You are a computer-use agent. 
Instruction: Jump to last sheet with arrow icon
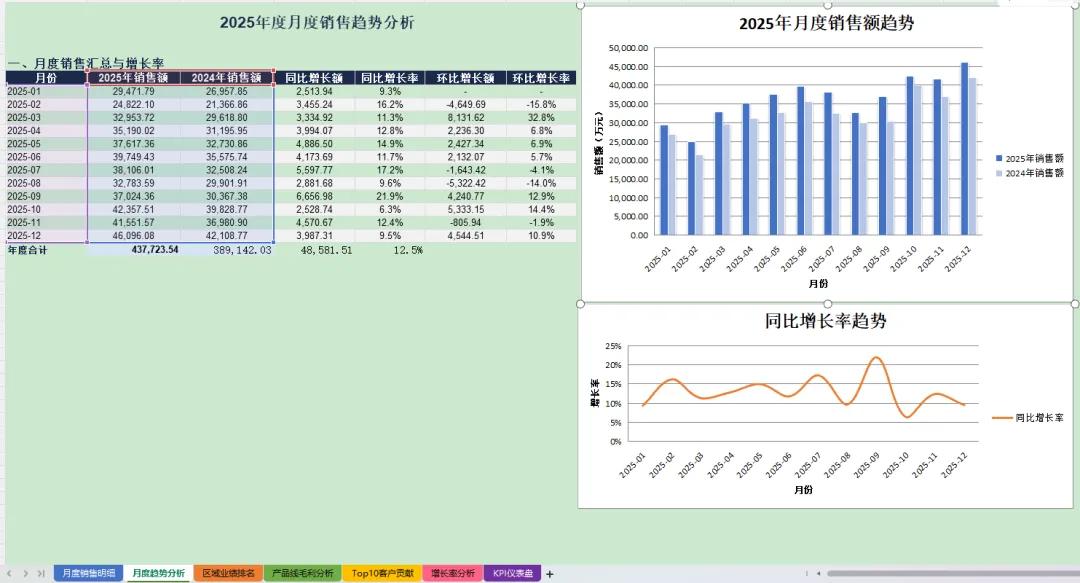[x=41, y=573]
